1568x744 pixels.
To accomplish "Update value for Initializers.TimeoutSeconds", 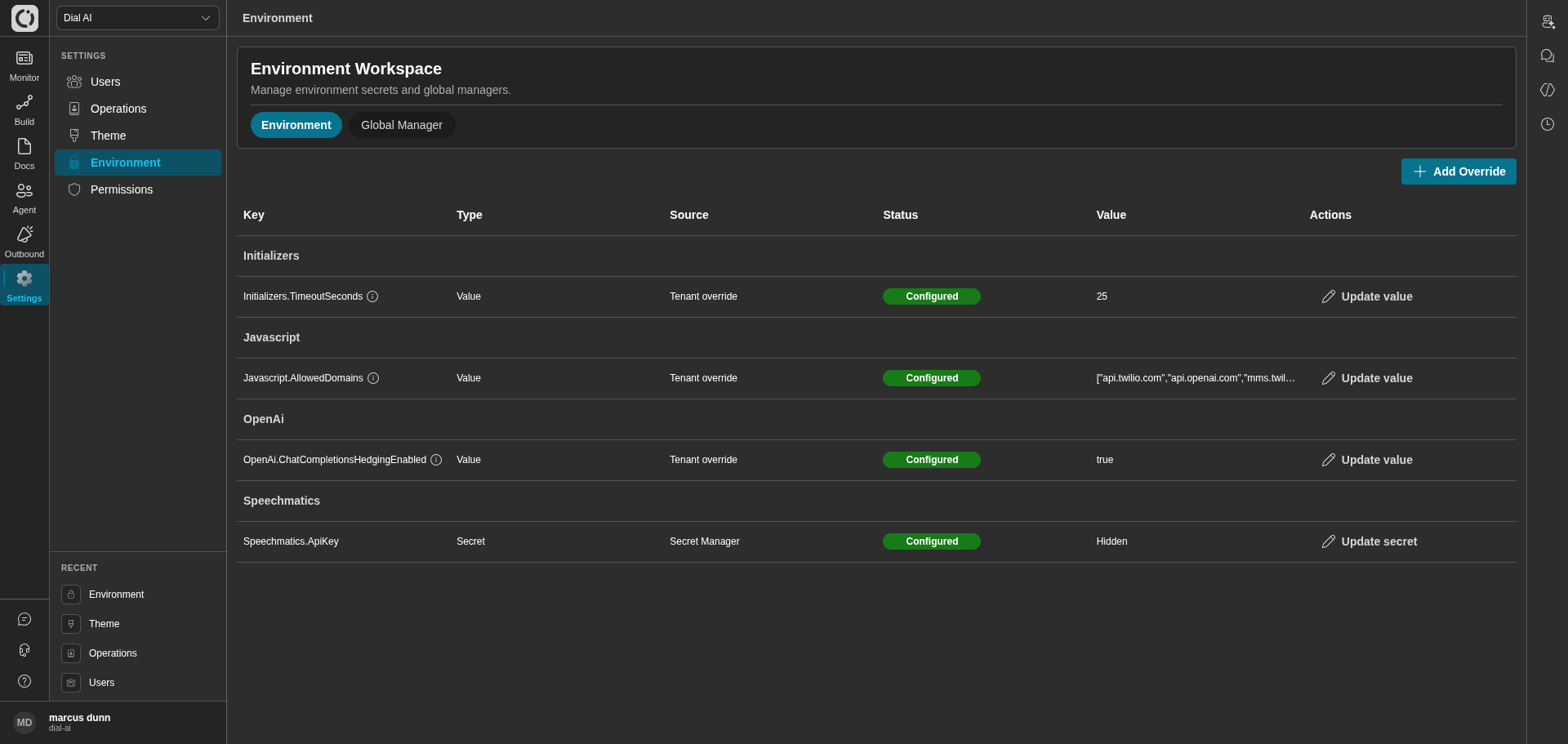I will (1367, 296).
